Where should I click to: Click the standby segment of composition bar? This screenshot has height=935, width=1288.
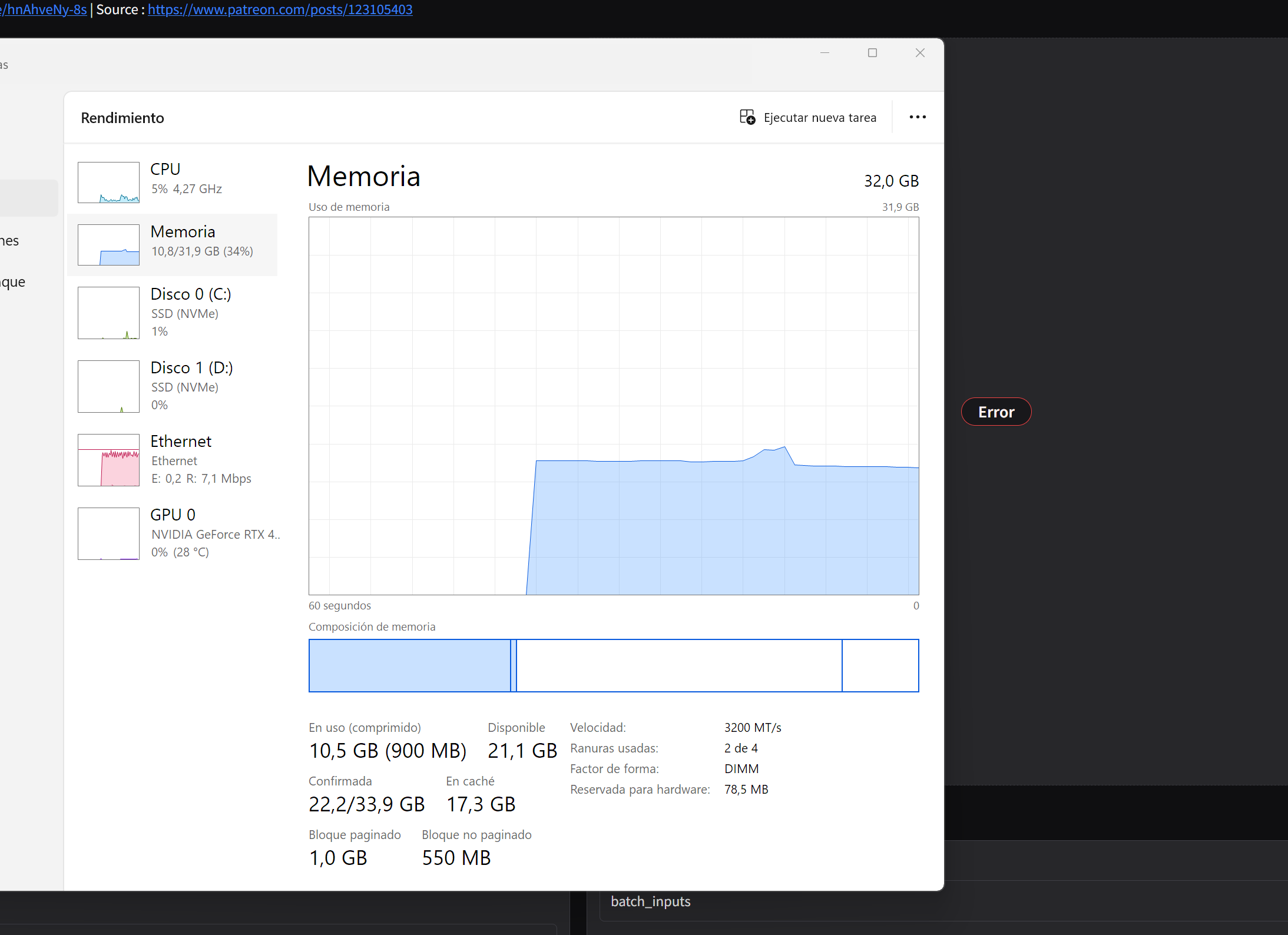[678, 665]
